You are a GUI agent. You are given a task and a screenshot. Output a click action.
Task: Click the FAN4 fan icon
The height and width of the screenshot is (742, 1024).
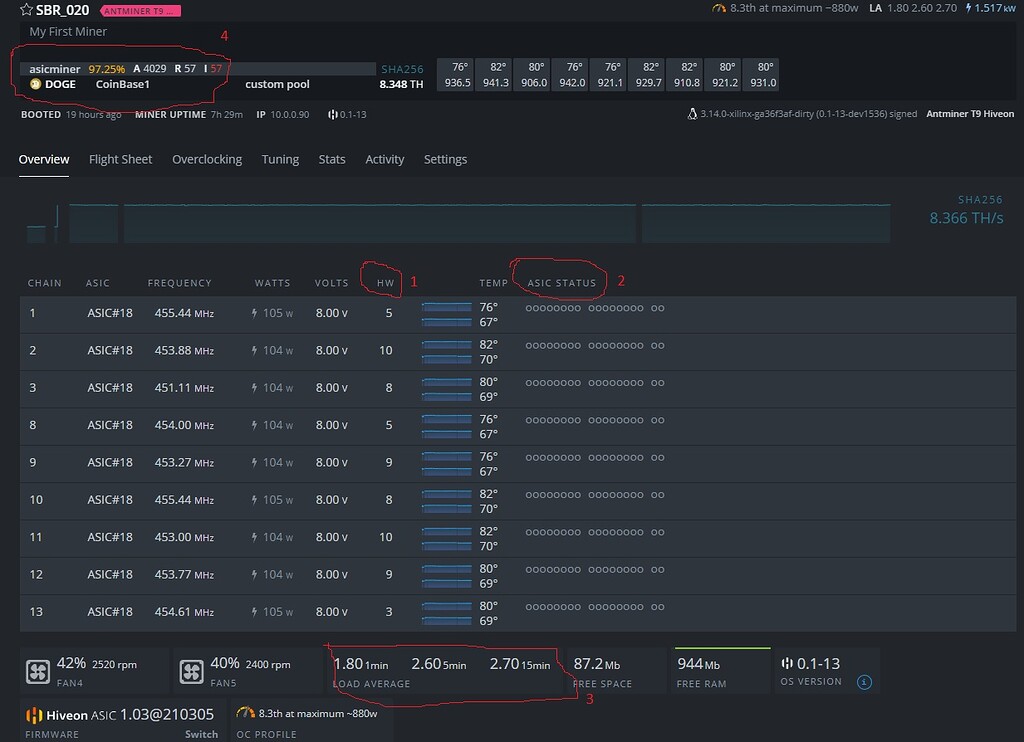[37, 670]
